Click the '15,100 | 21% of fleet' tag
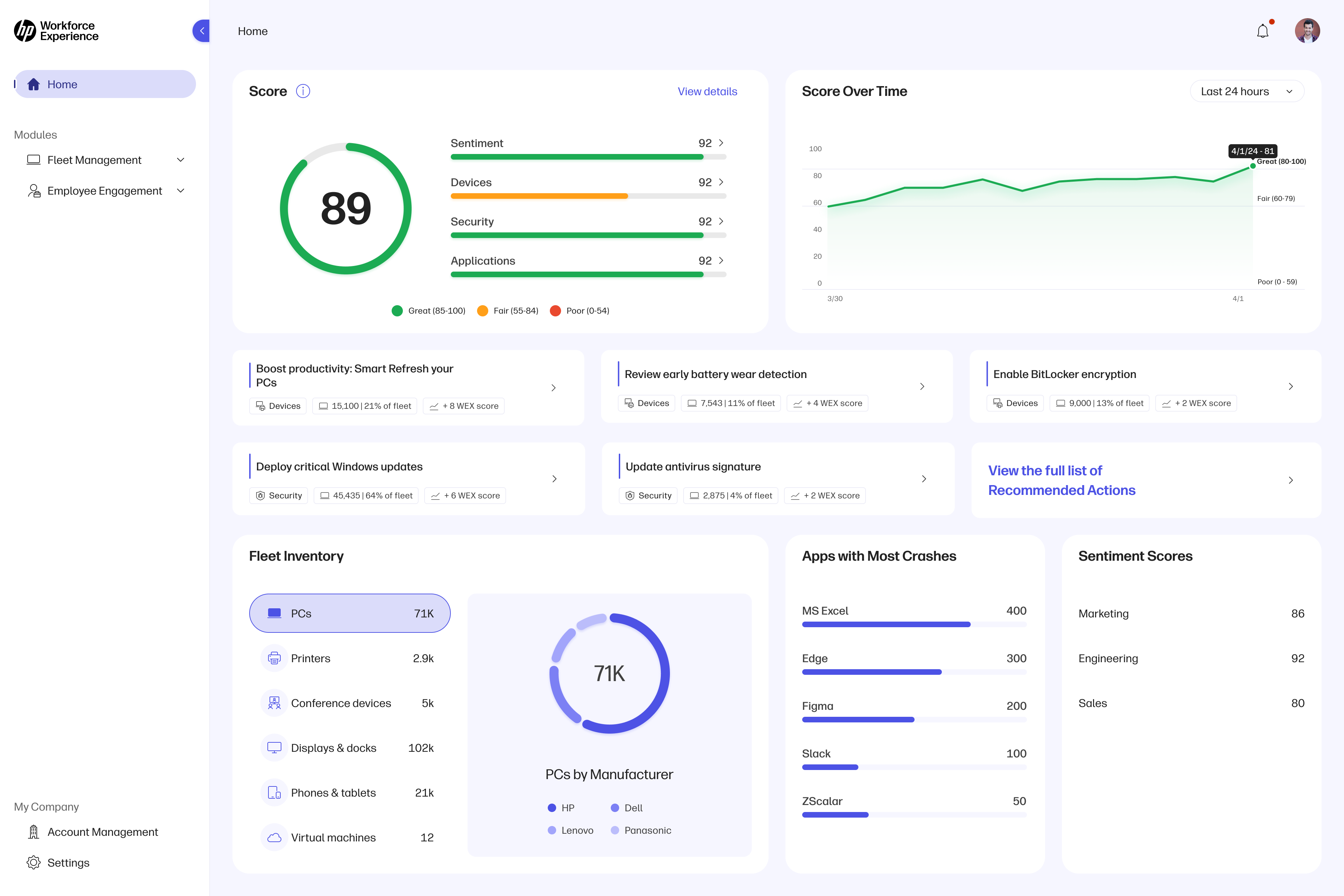The image size is (1344, 896). (x=365, y=406)
